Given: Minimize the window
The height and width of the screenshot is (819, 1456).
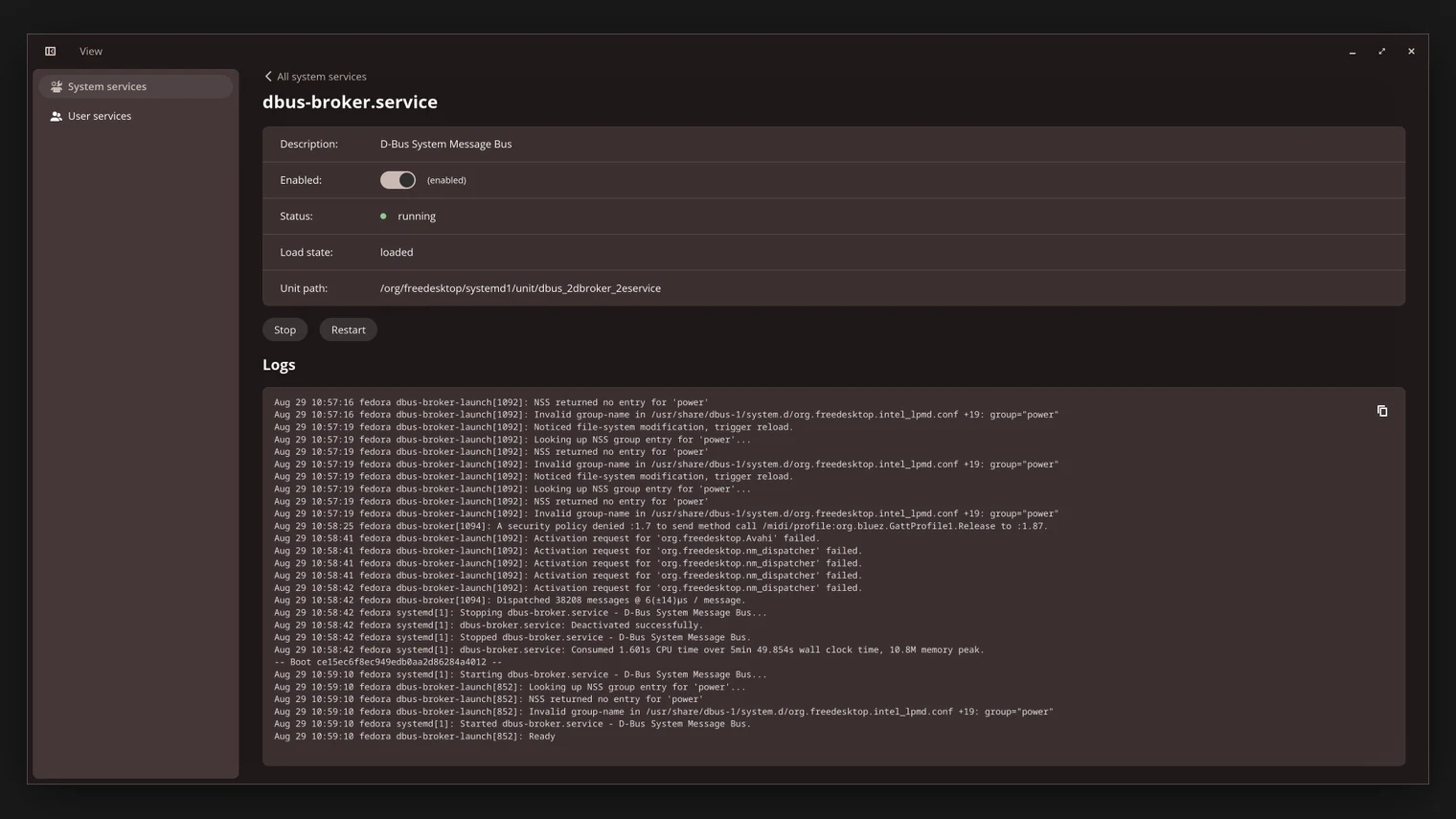Looking at the screenshot, I should (x=1353, y=52).
